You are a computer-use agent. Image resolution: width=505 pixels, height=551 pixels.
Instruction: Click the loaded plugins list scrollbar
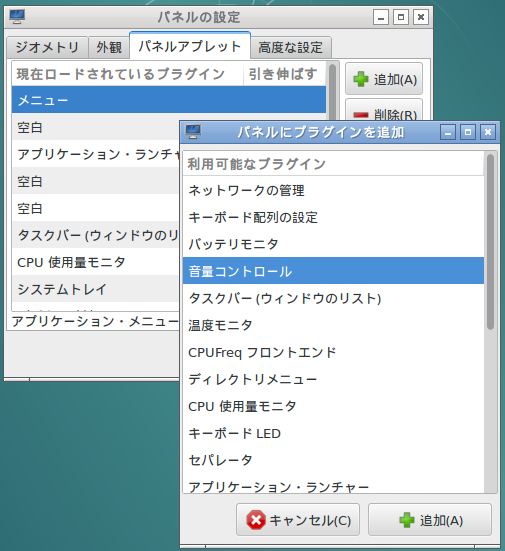(x=332, y=92)
